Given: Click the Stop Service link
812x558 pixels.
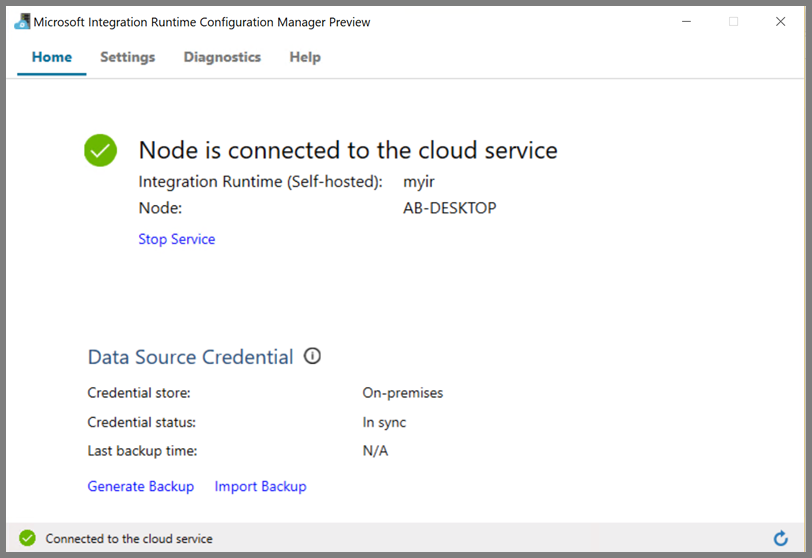Looking at the screenshot, I should tap(177, 239).
